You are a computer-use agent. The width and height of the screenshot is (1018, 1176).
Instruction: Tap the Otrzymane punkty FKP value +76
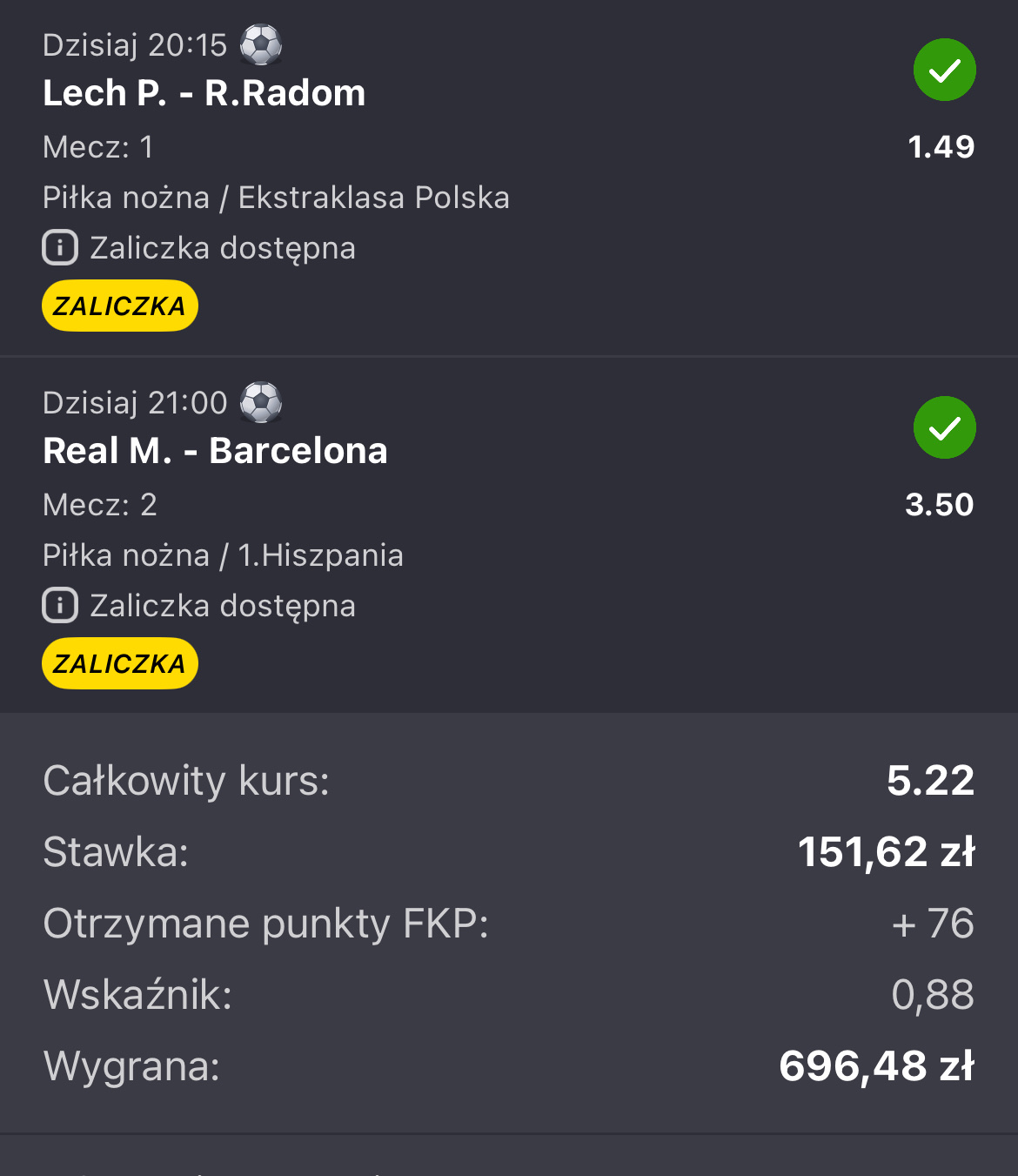pos(932,924)
